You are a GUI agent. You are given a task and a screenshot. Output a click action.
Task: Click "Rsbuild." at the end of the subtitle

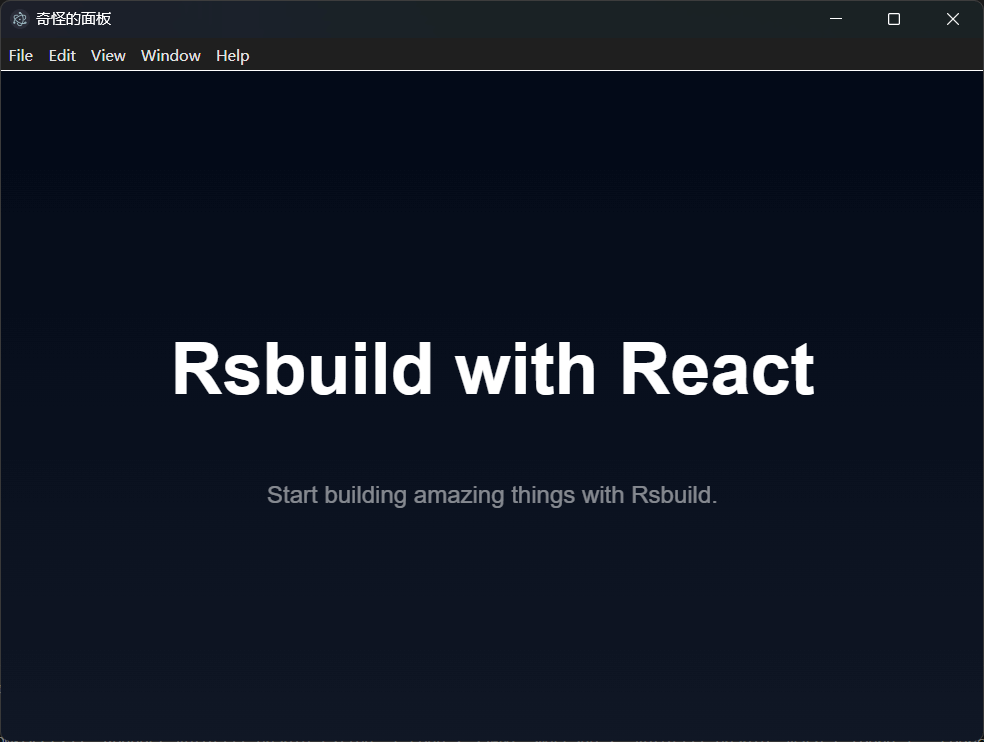pos(674,495)
